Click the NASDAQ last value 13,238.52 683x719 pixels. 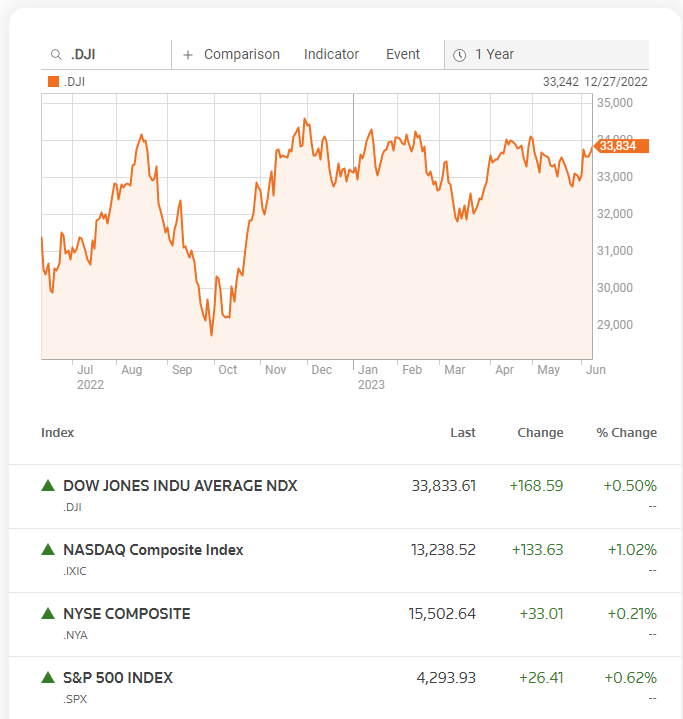[444, 550]
